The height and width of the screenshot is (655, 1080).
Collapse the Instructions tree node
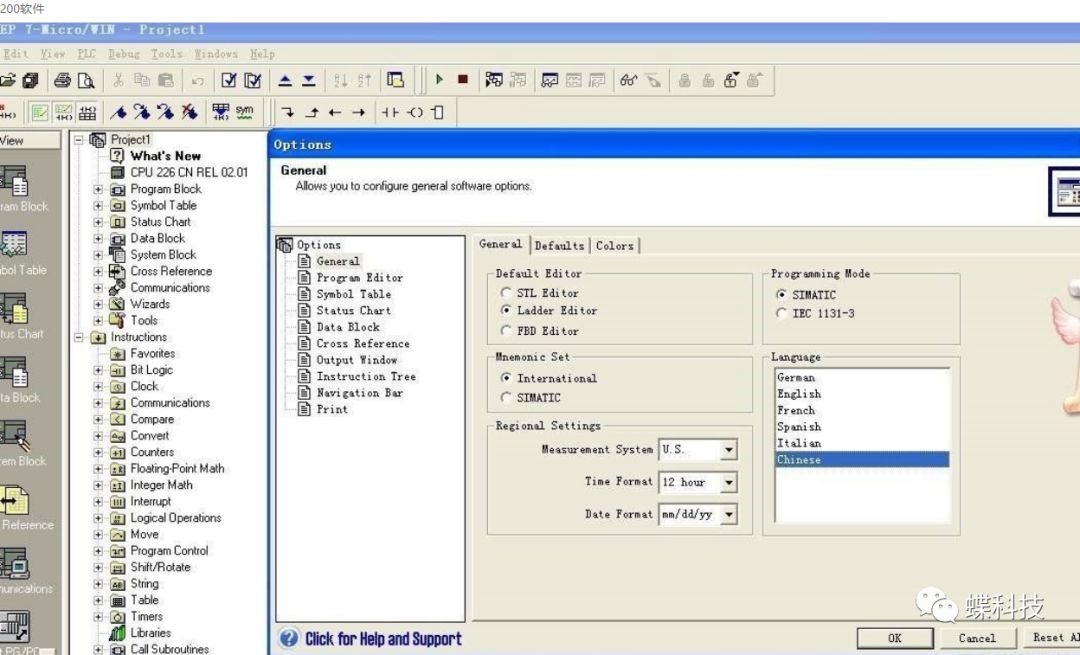(79, 337)
